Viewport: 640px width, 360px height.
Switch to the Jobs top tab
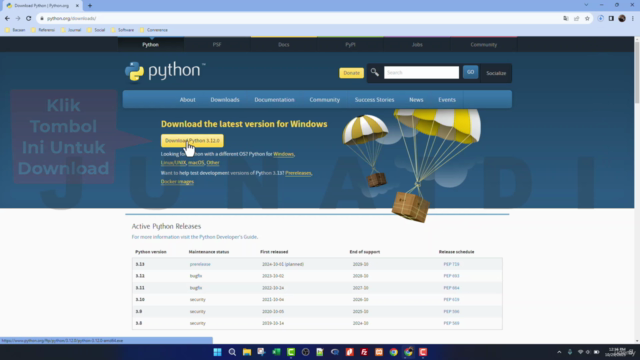(x=417, y=44)
